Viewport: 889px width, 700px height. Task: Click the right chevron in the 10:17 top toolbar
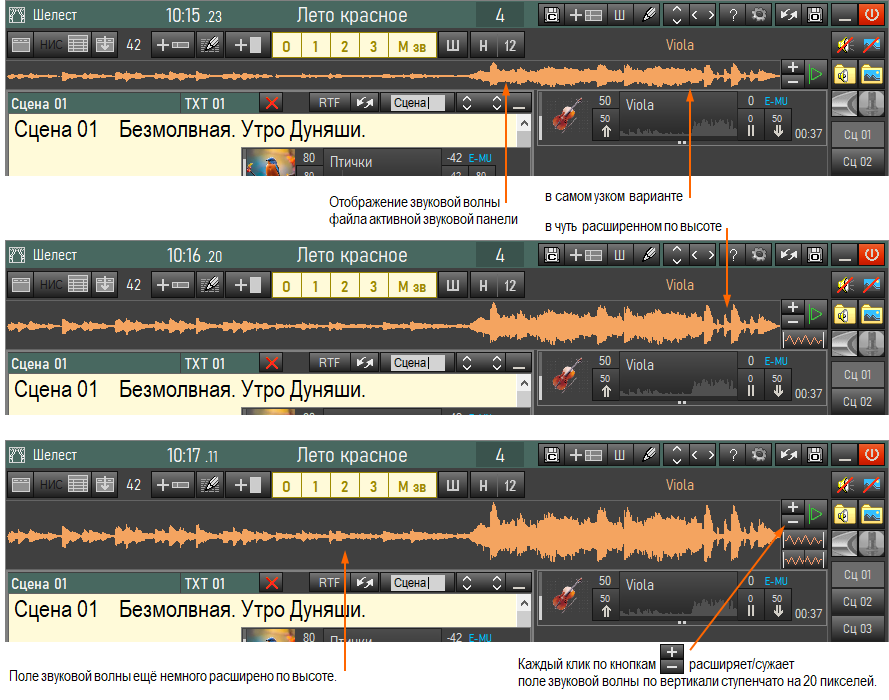(710, 455)
